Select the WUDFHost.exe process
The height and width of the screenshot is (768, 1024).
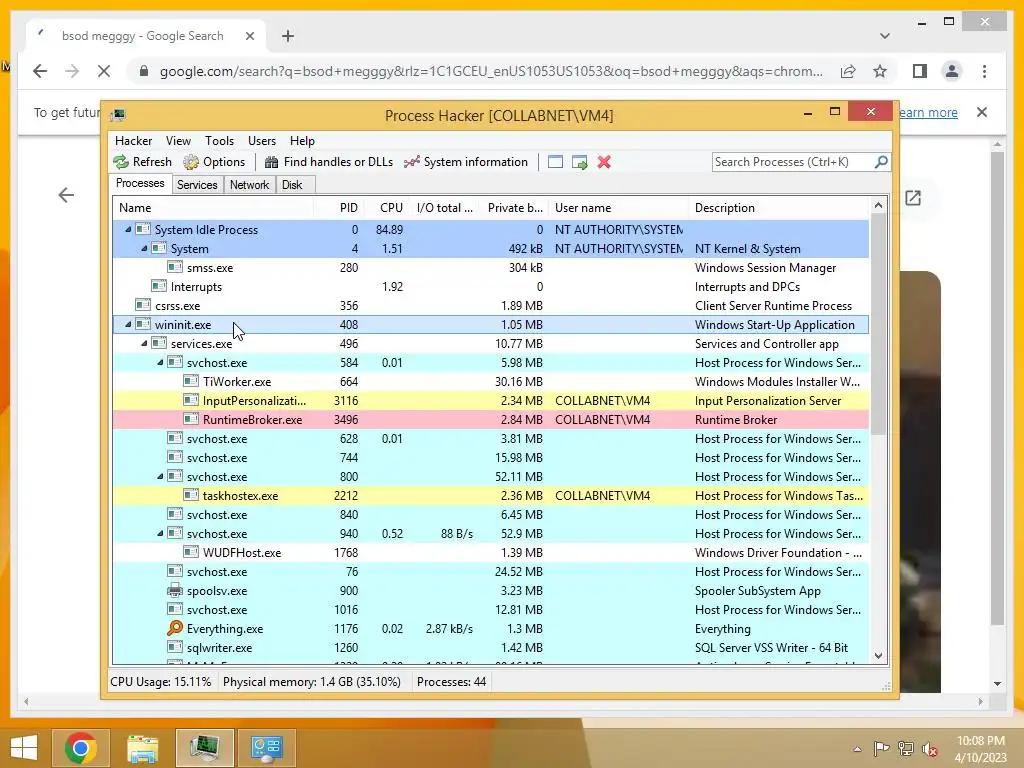[x=491, y=552]
